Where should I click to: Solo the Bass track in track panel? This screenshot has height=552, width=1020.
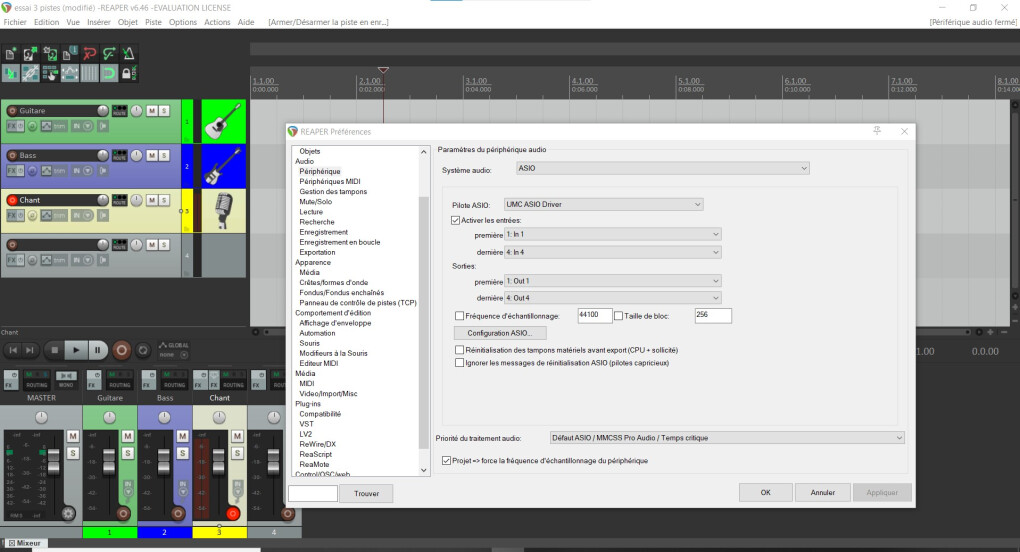164,155
